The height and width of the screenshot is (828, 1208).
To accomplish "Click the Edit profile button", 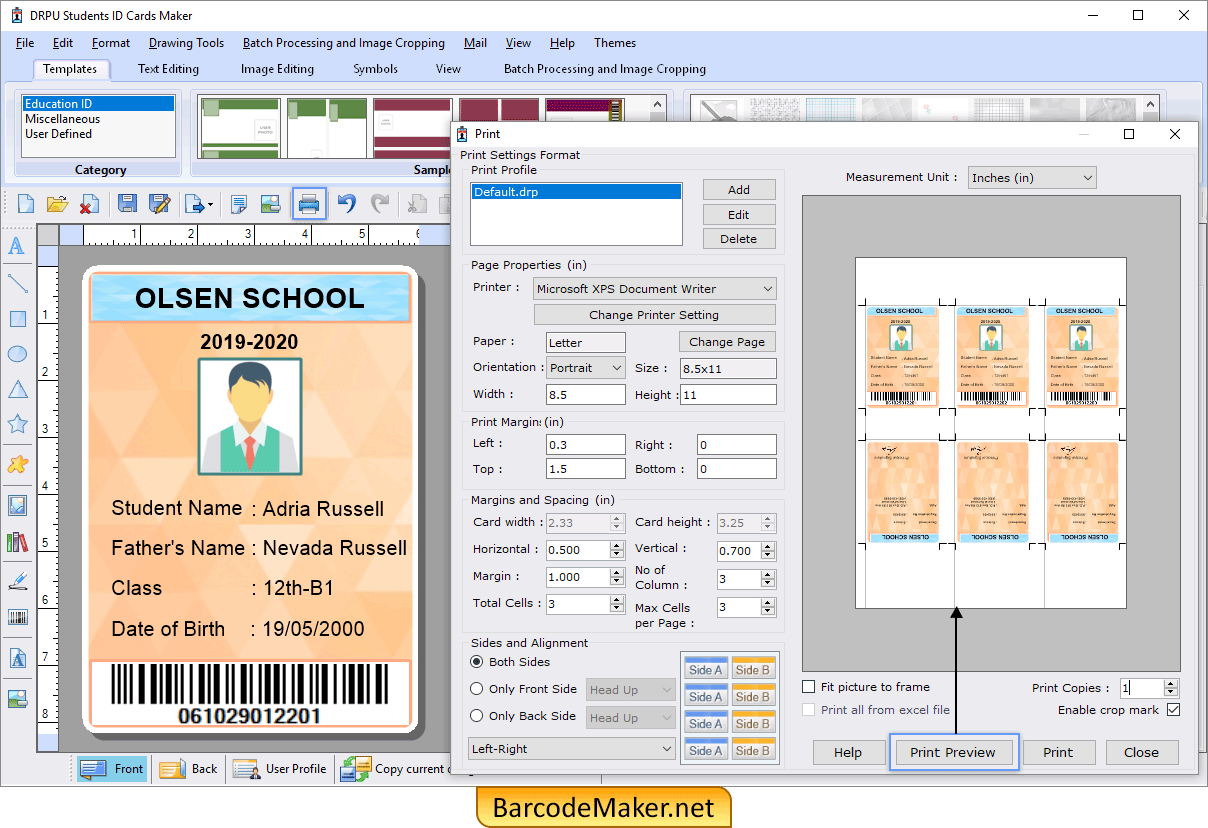I will 739,215.
